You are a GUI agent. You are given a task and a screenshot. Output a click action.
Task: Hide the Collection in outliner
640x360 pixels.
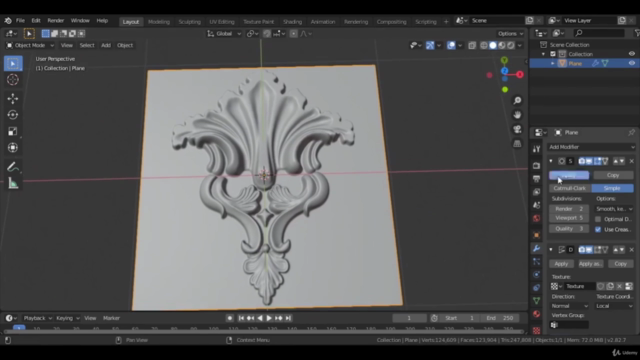coord(631,54)
